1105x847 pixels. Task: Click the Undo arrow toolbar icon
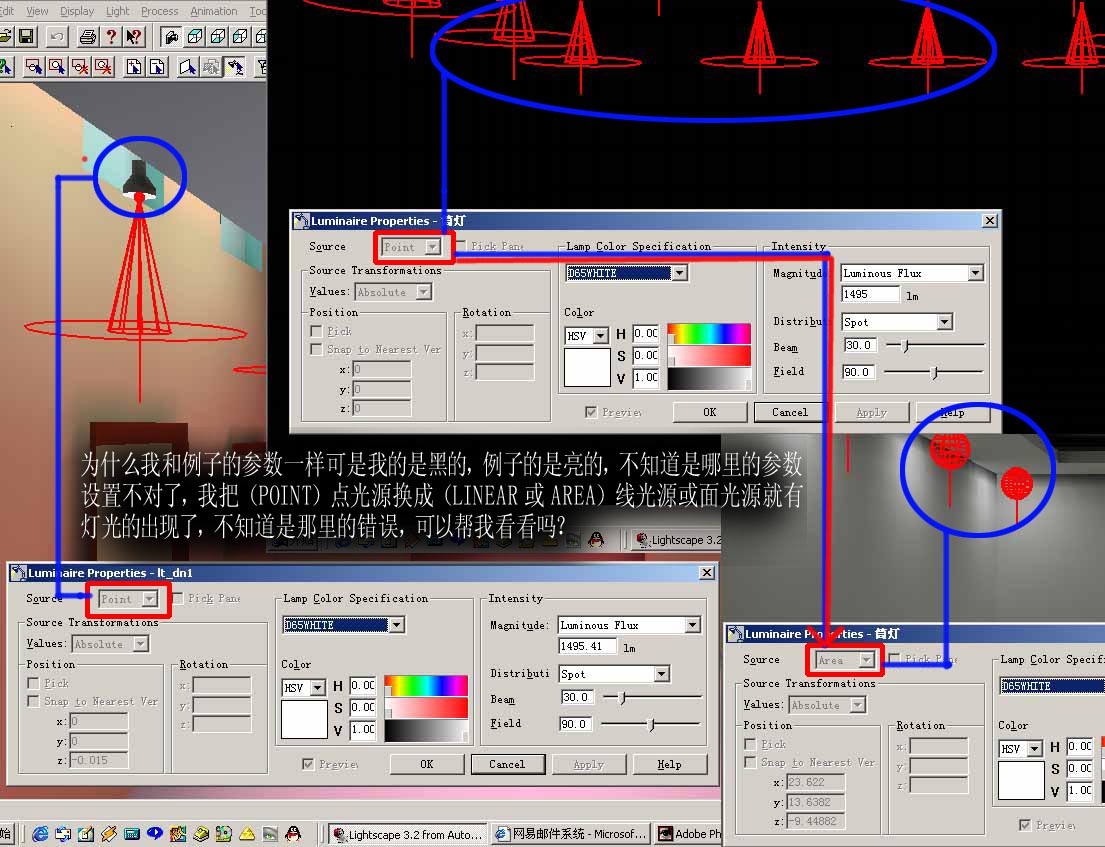click(x=58, y=36)
